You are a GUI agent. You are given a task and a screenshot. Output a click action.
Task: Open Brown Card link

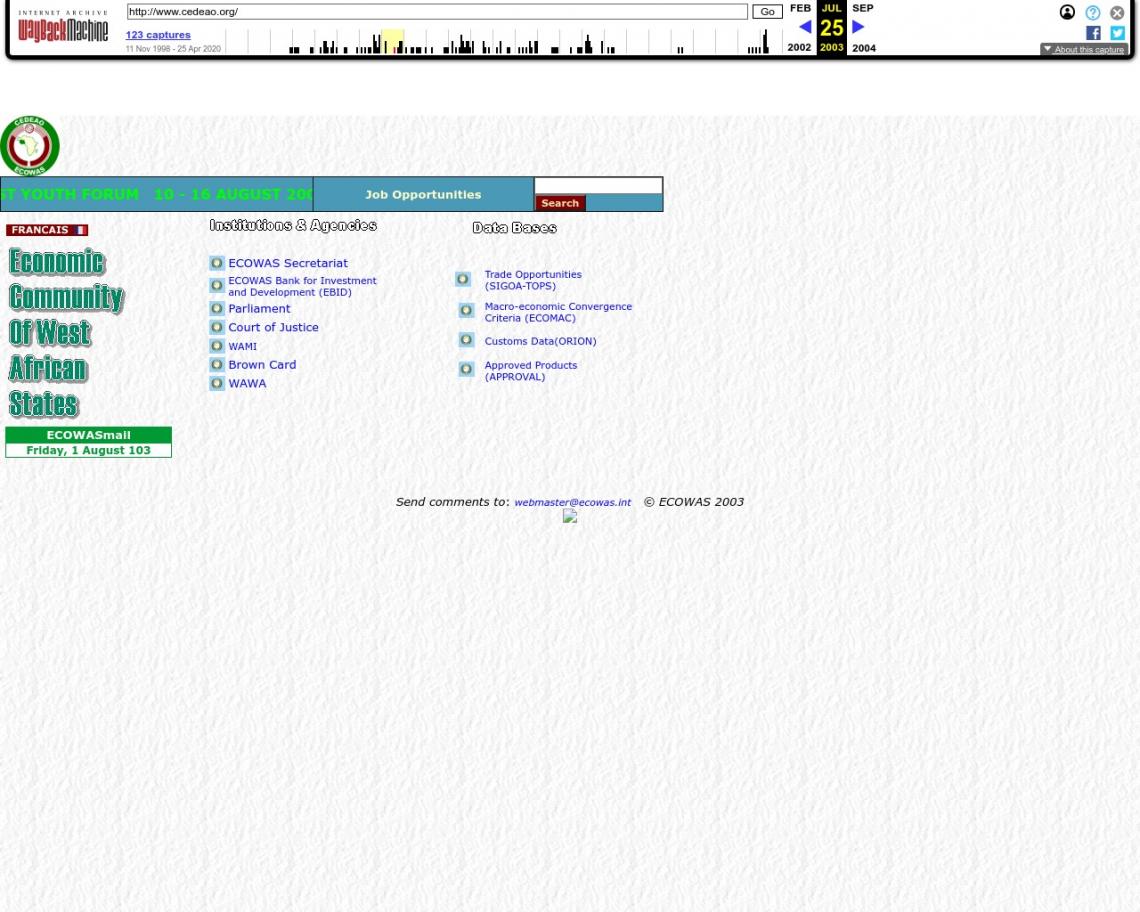[262, 364]
